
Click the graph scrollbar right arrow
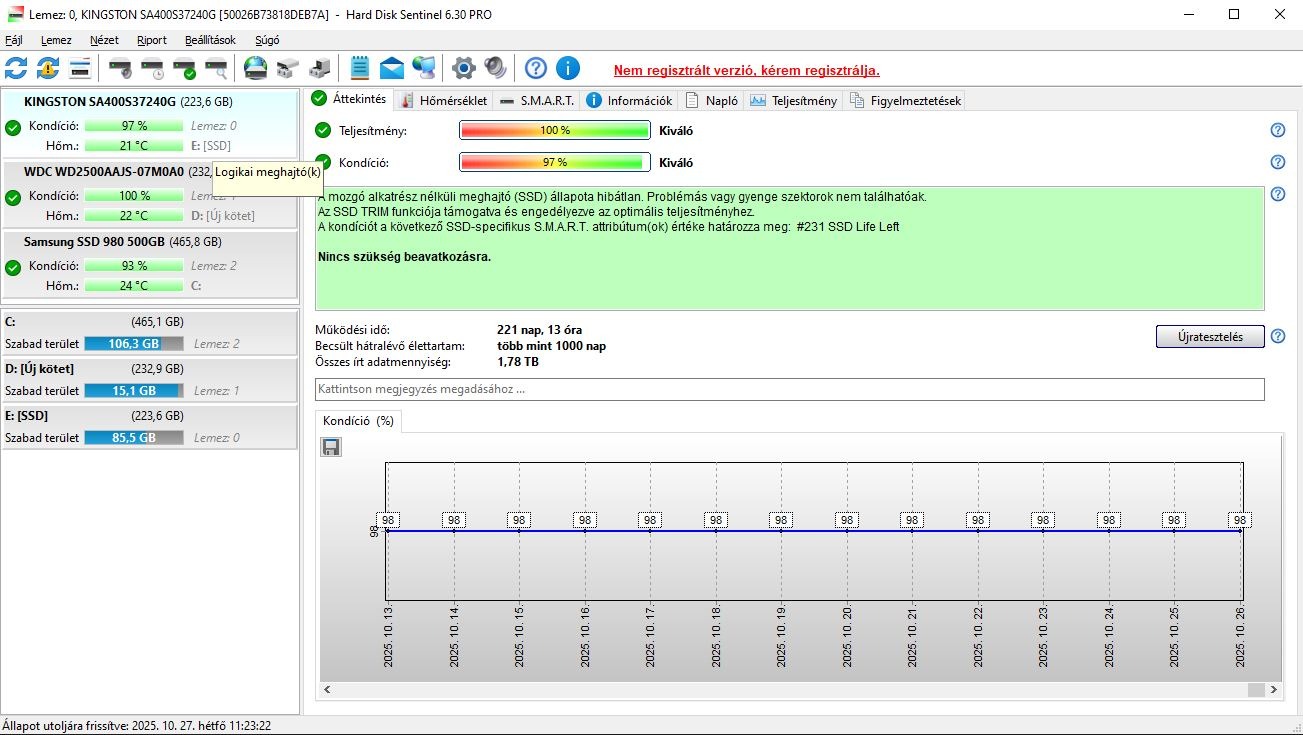1275,690
